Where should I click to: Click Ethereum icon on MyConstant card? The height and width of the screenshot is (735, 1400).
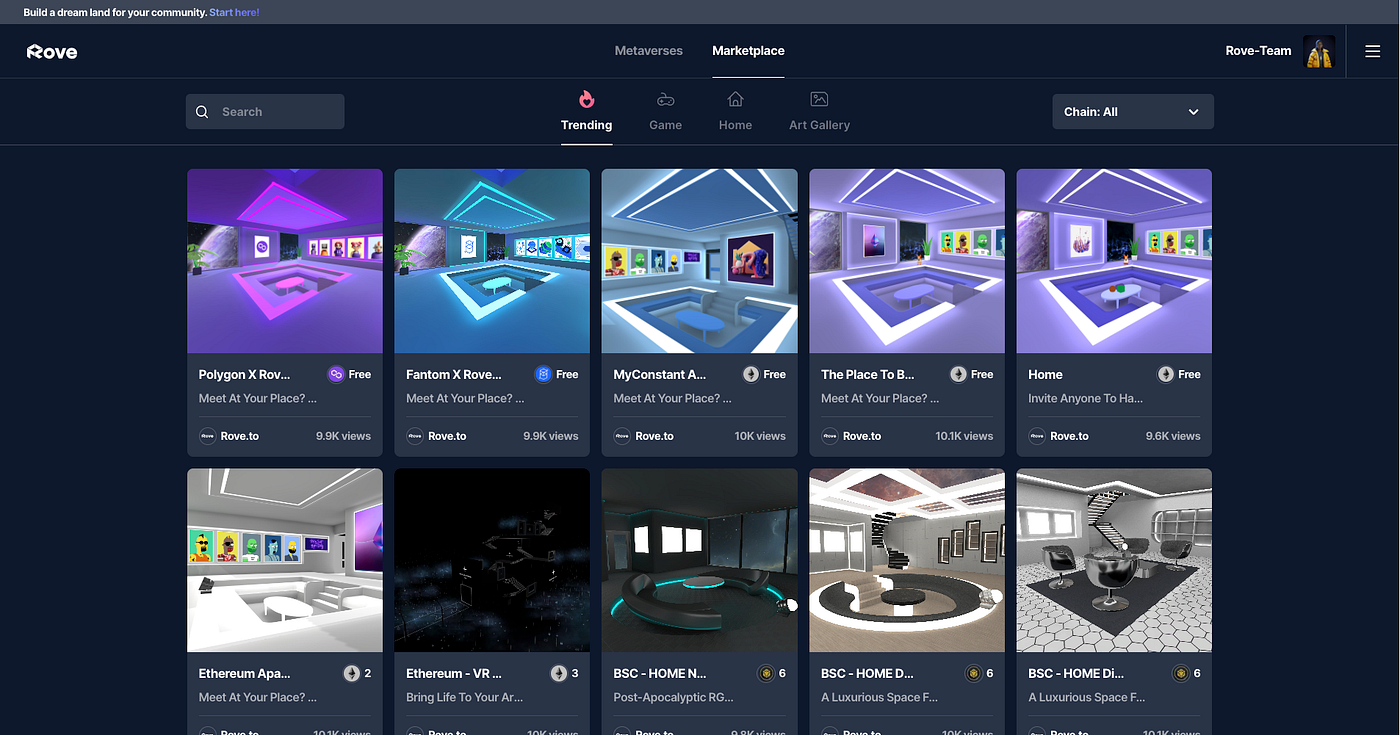pos(751,374)
